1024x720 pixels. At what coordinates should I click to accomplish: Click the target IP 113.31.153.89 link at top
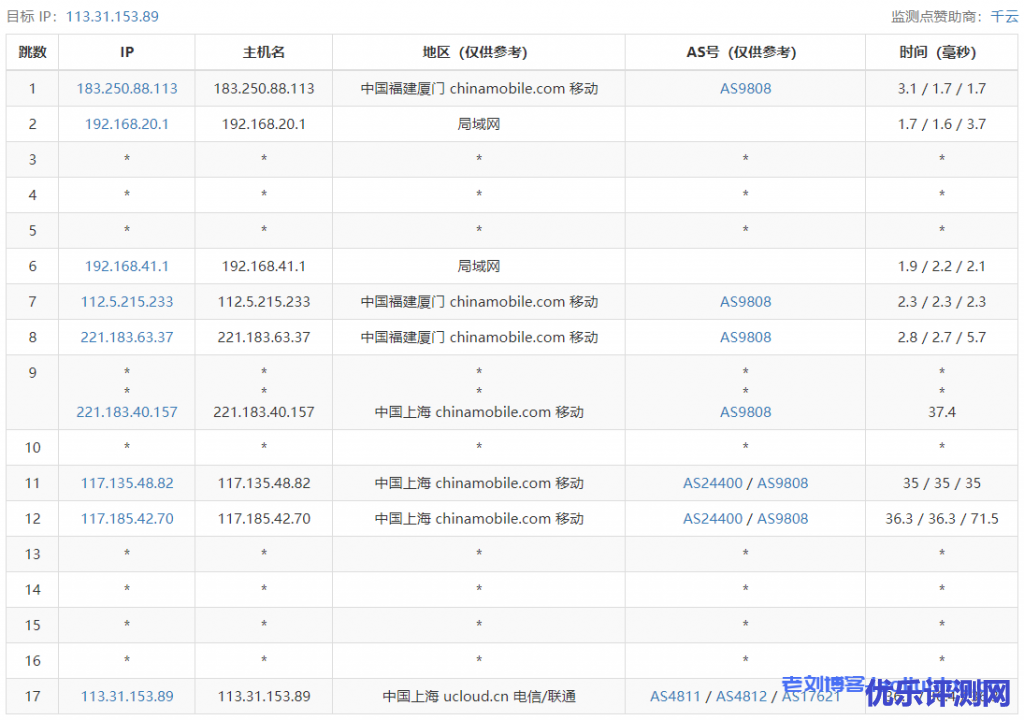pyautogui.click(x=112, y=16)
